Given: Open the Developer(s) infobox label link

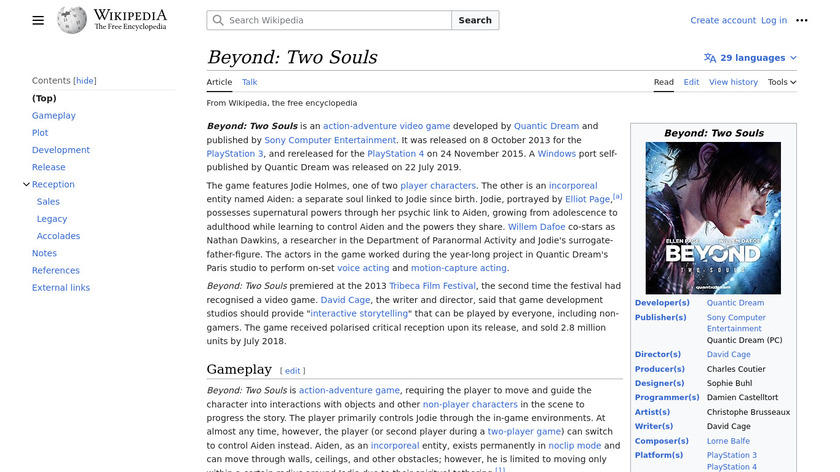Looking at the screenshot, I should pos(662,303).
